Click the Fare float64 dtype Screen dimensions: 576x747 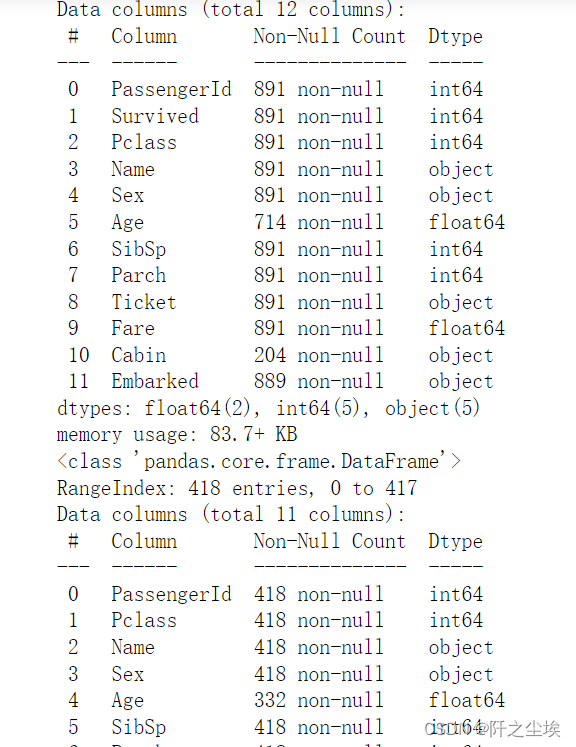(x=466, y=328)
